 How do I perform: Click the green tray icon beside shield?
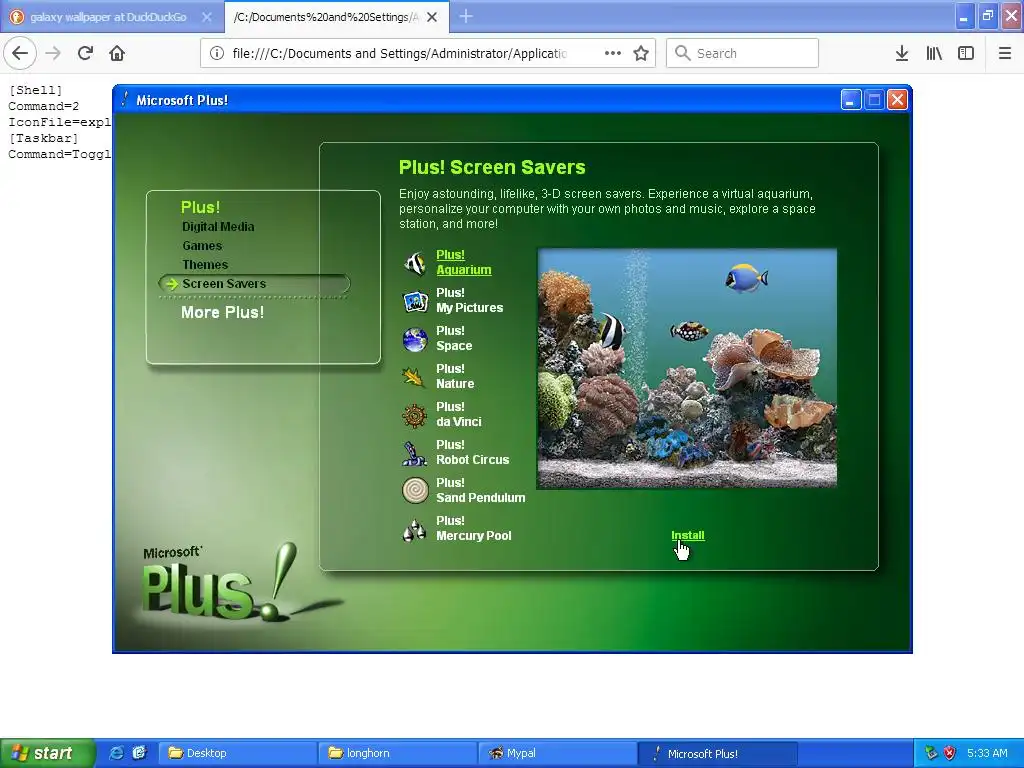(931, 753)
